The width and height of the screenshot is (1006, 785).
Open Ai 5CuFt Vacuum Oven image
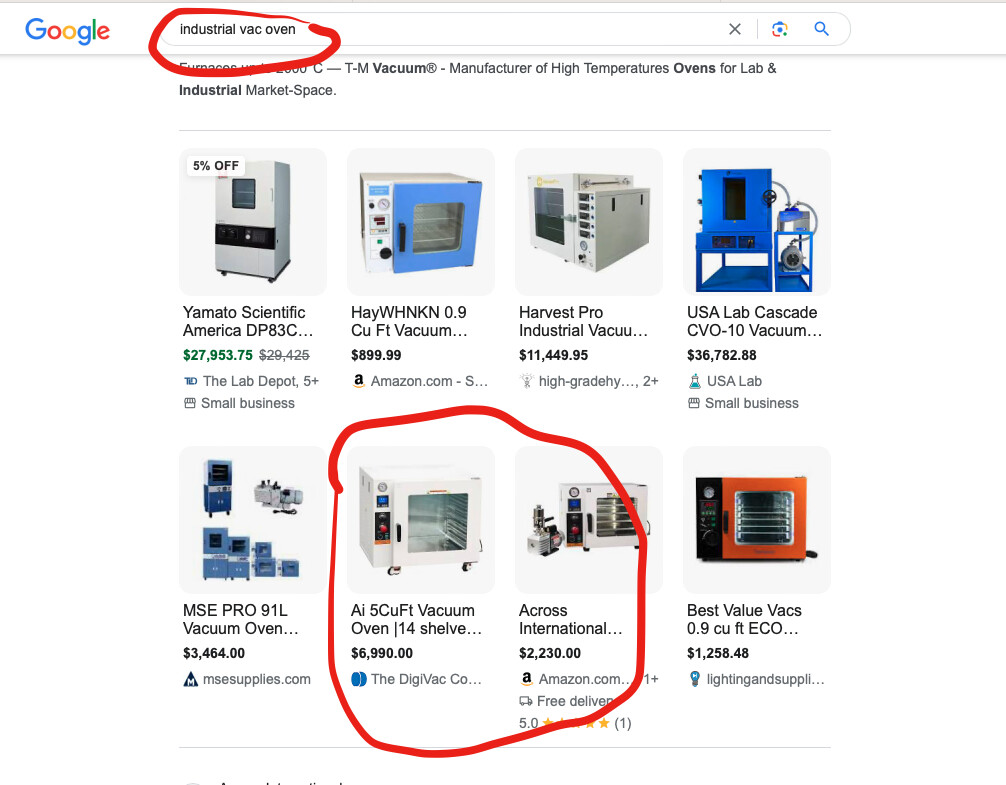pos(421,519)
